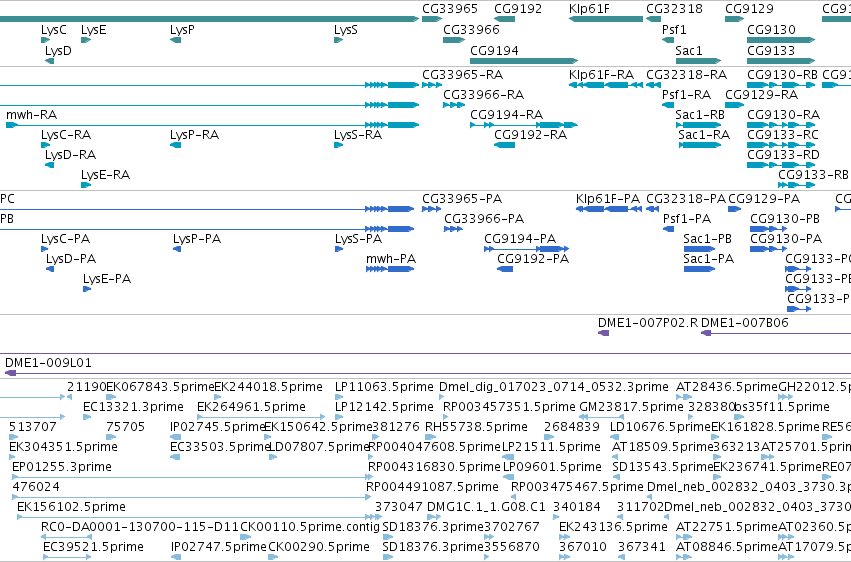Click the CG9129-PA protein label
The image size is (851, 562).
coord(764,199)
